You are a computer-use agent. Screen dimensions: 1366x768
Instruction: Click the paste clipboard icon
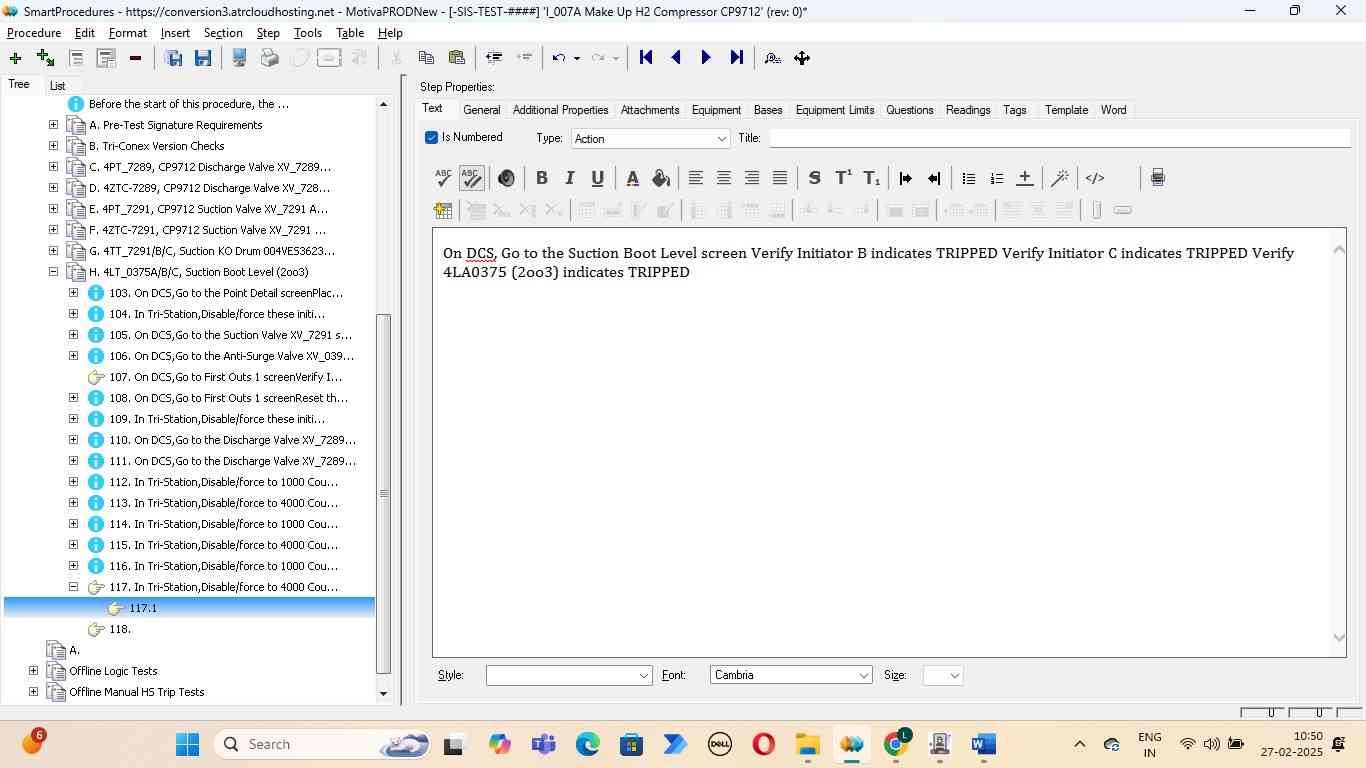456,58
